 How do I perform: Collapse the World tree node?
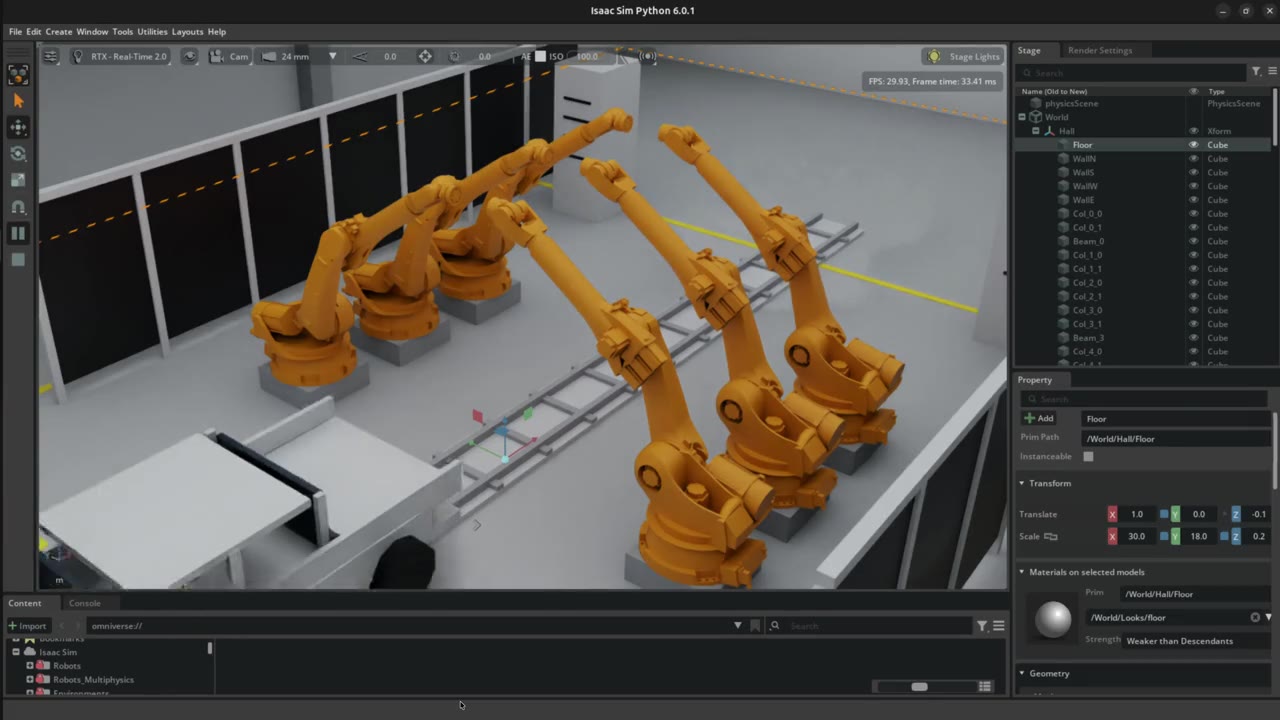[x=1022, y=117]
